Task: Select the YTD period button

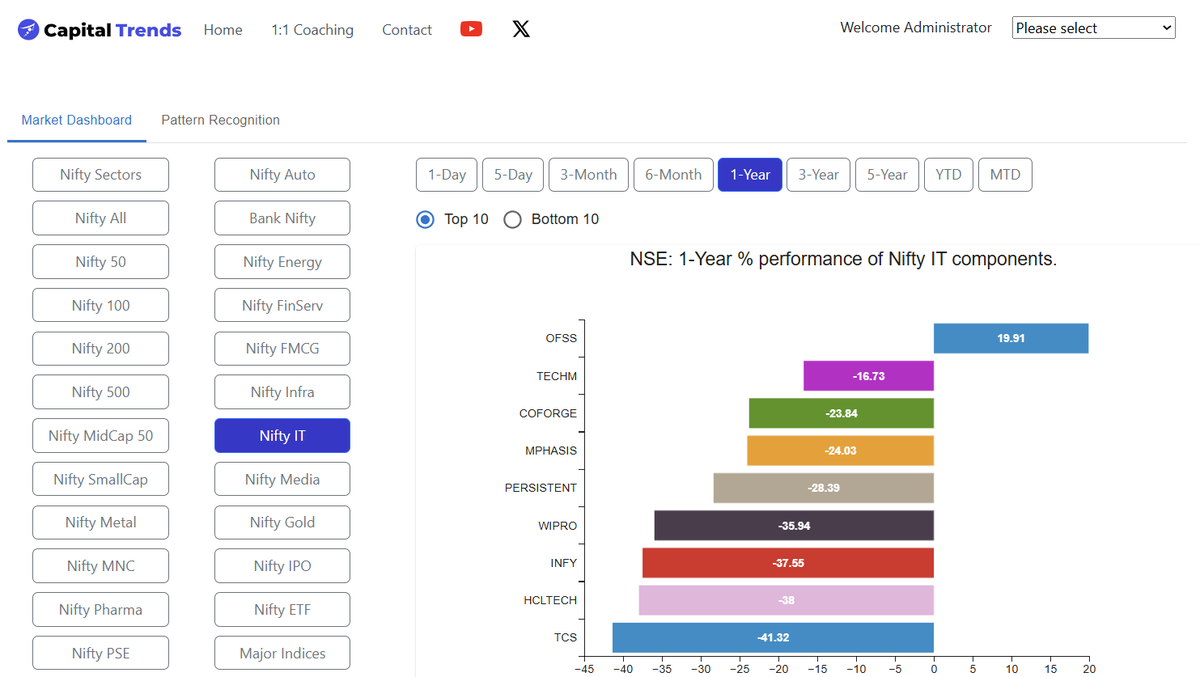Action: point(948,175)
